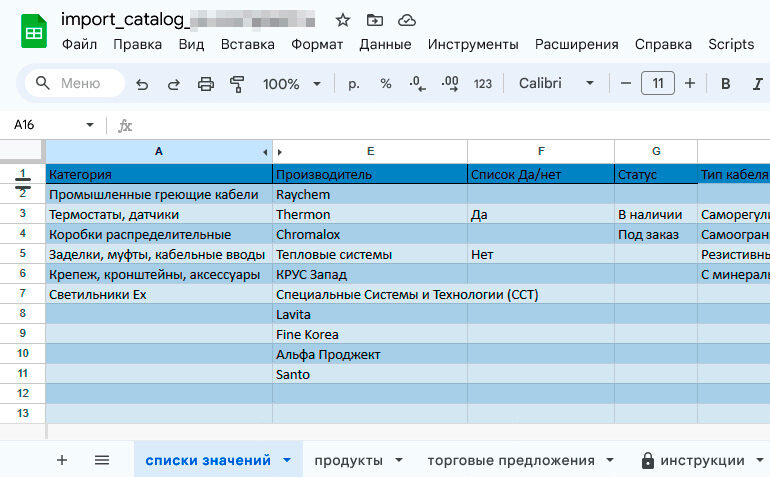Open the Вид menu
Screen dimensions: 770x477
pyautogui.click(x=191, y=44)
